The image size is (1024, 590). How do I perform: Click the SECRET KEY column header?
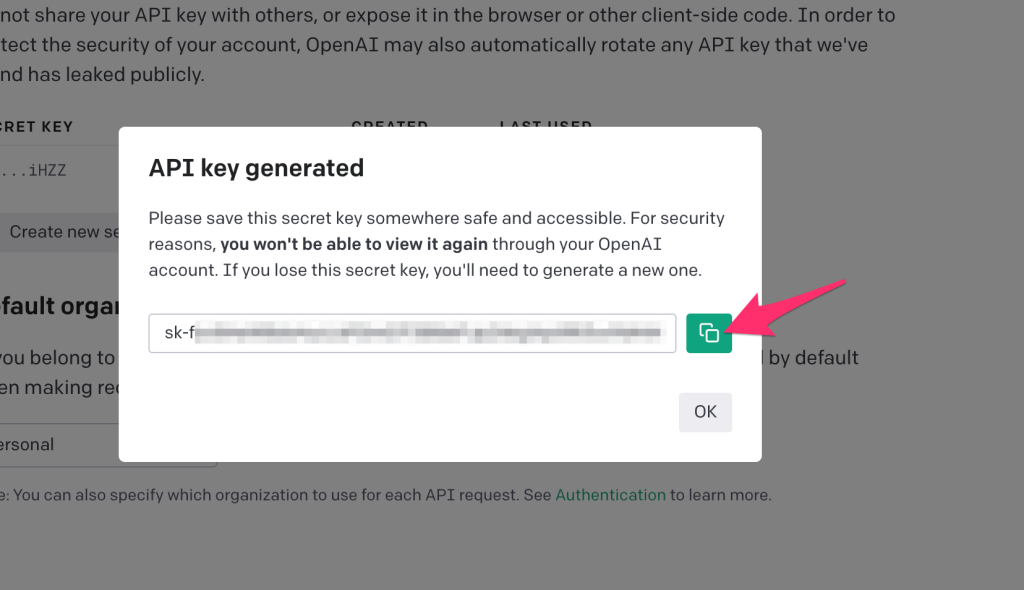tap(37, 127)
